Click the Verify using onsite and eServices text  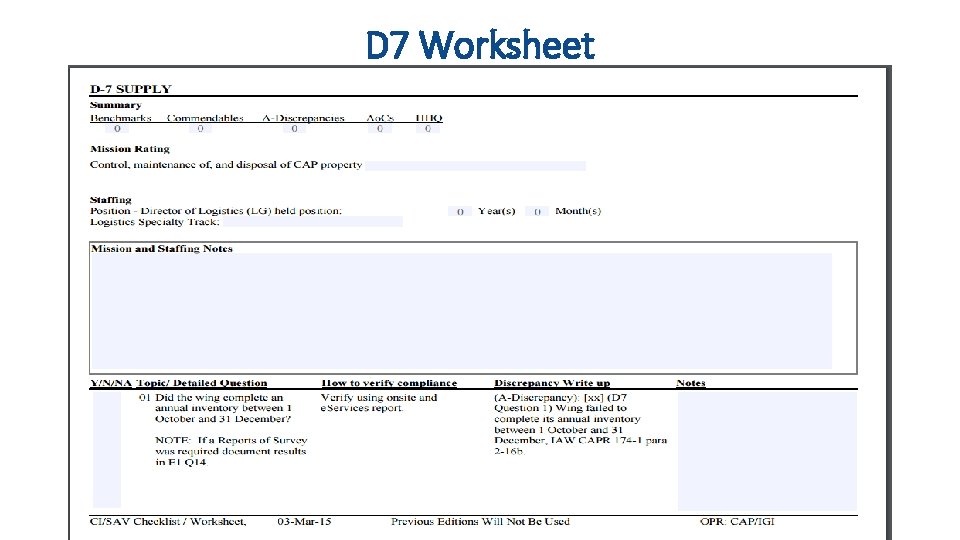379,402
